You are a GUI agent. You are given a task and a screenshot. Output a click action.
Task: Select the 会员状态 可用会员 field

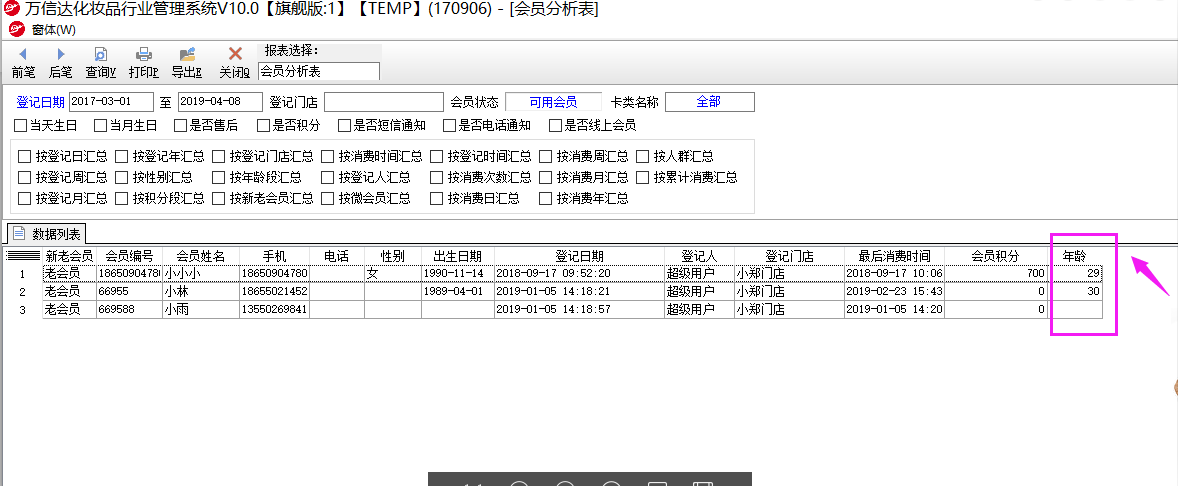[x=553, y=102]
